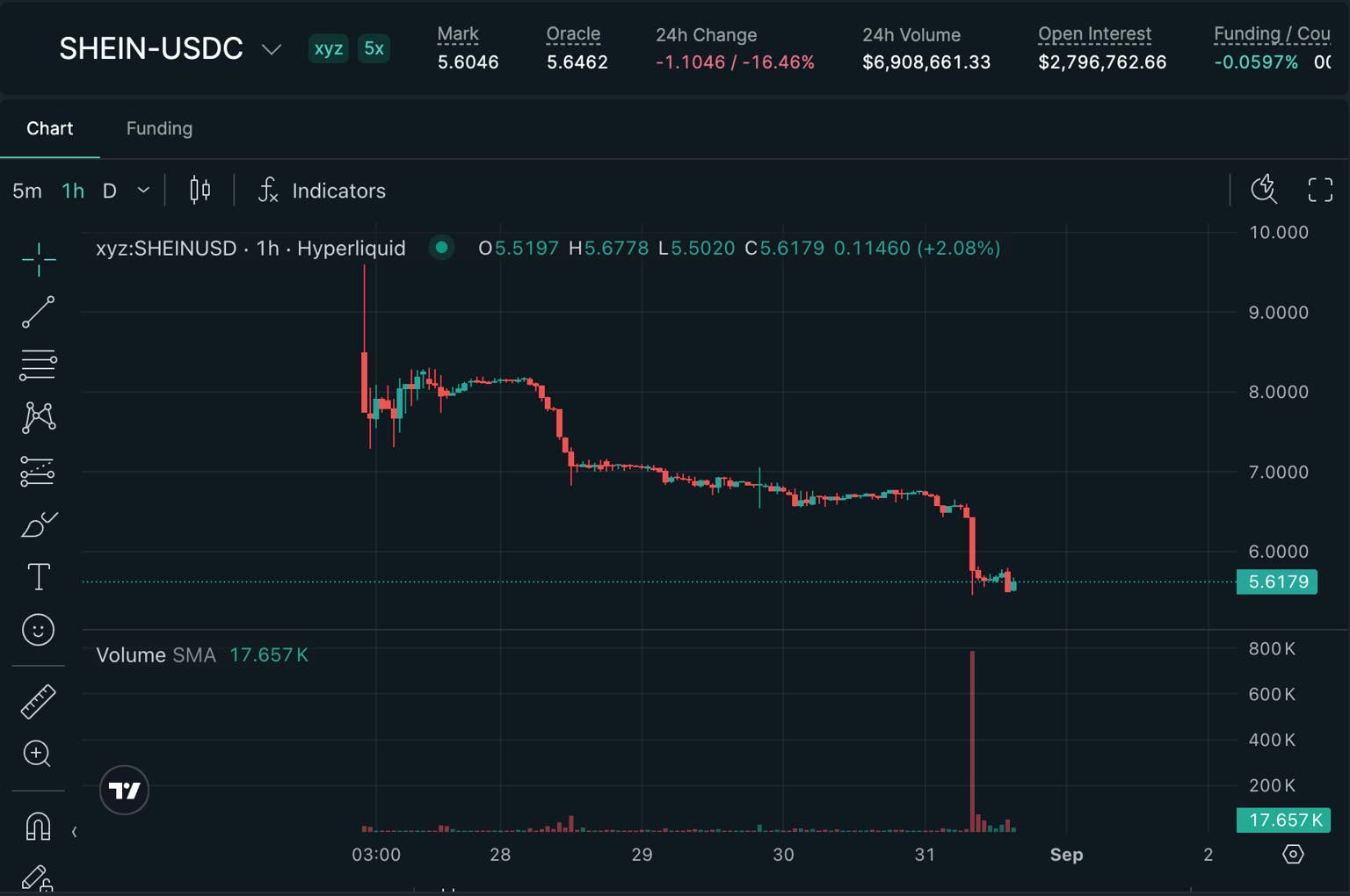The height and width of the screenshot is (896, 1350).
Task: Enter fullscreen chart mode
Action: pyautogui.click(x=1320, y=190)
